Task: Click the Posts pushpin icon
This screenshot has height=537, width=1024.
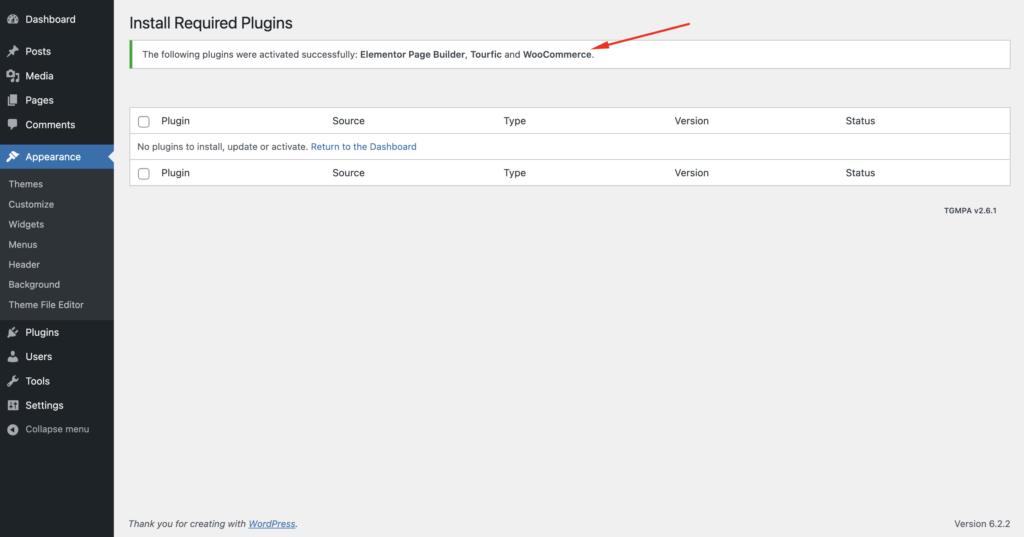Action: pos(12,51)
